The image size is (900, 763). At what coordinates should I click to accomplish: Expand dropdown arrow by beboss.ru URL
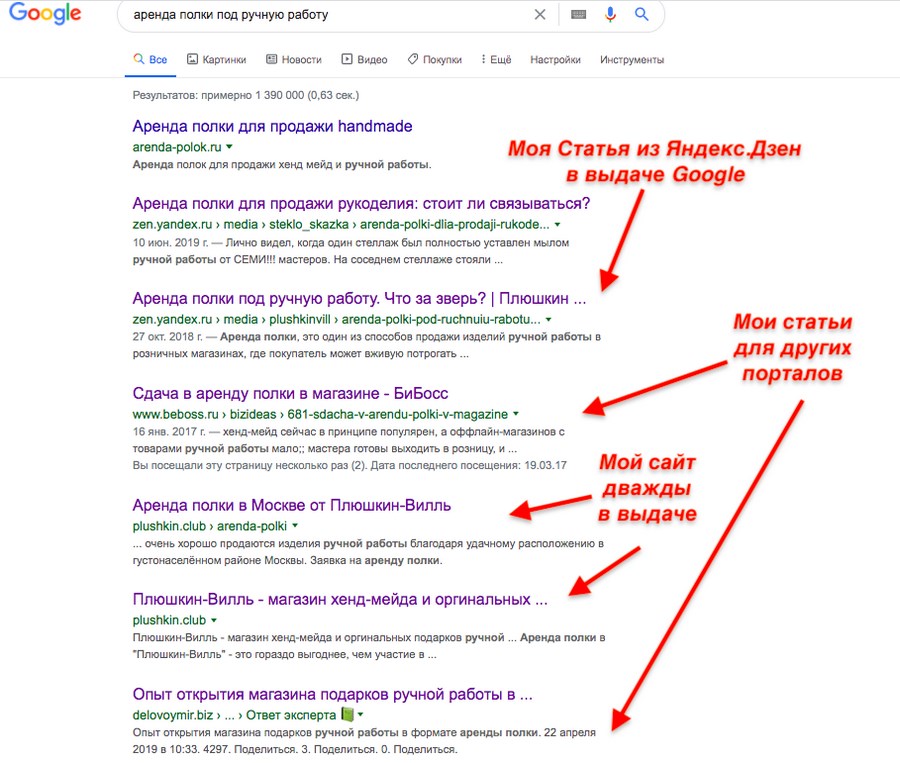(516, 414)
